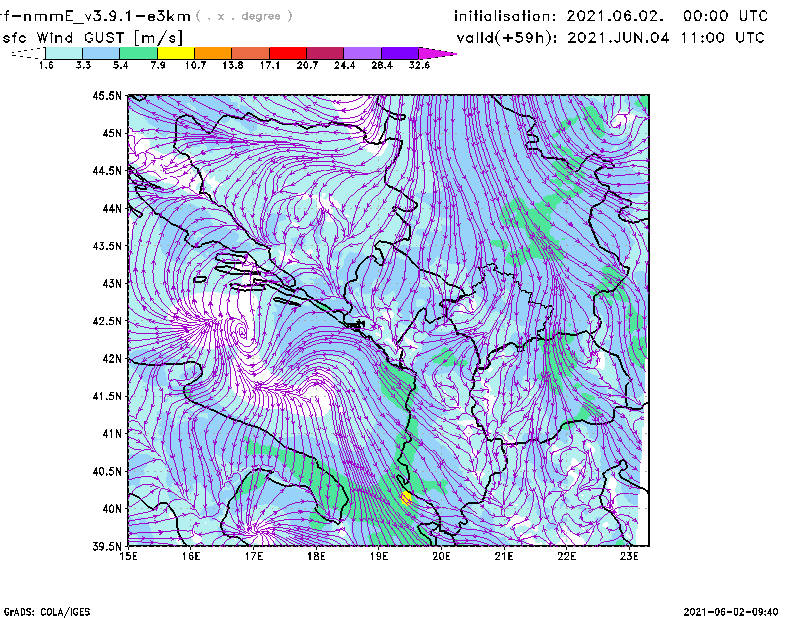Click the '23E' longitude axis label

pos(629,556)
